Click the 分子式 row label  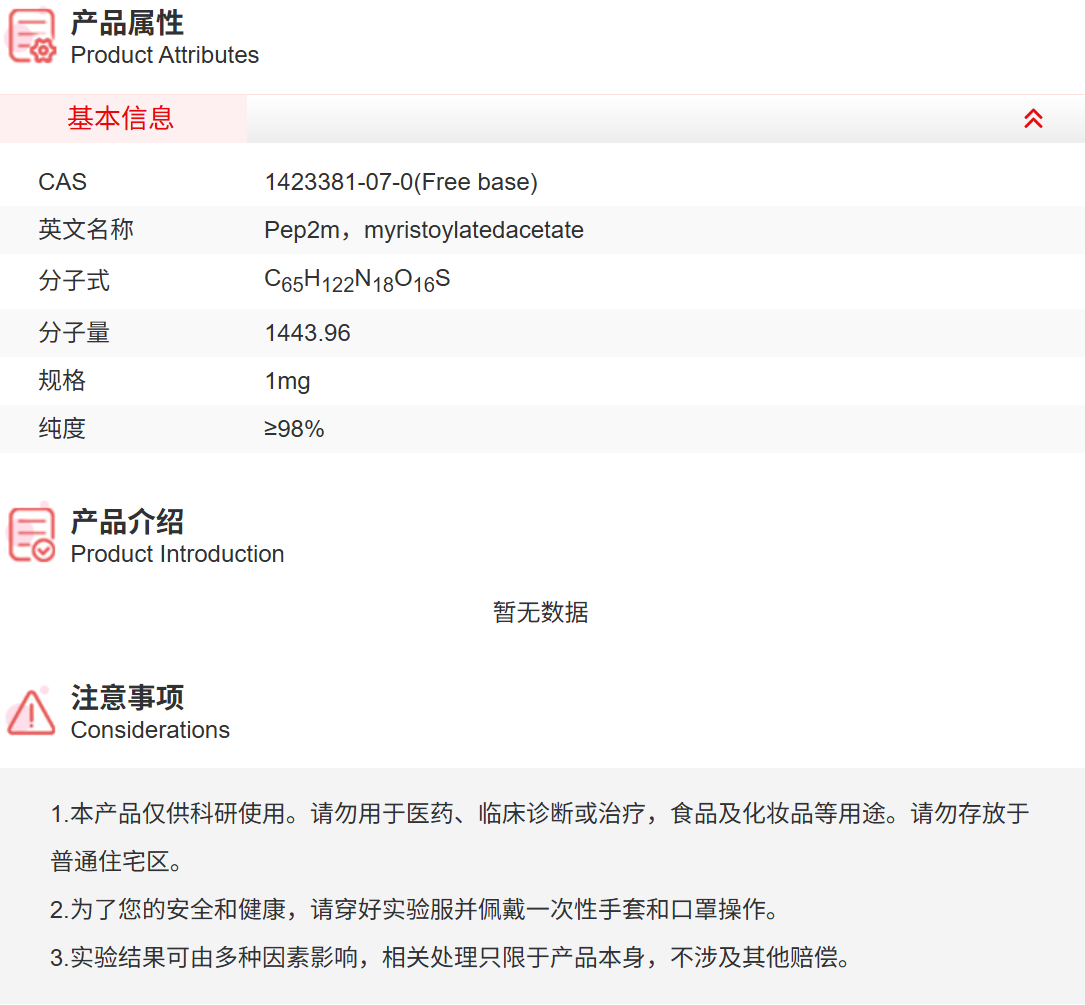[x=74, y=281]
